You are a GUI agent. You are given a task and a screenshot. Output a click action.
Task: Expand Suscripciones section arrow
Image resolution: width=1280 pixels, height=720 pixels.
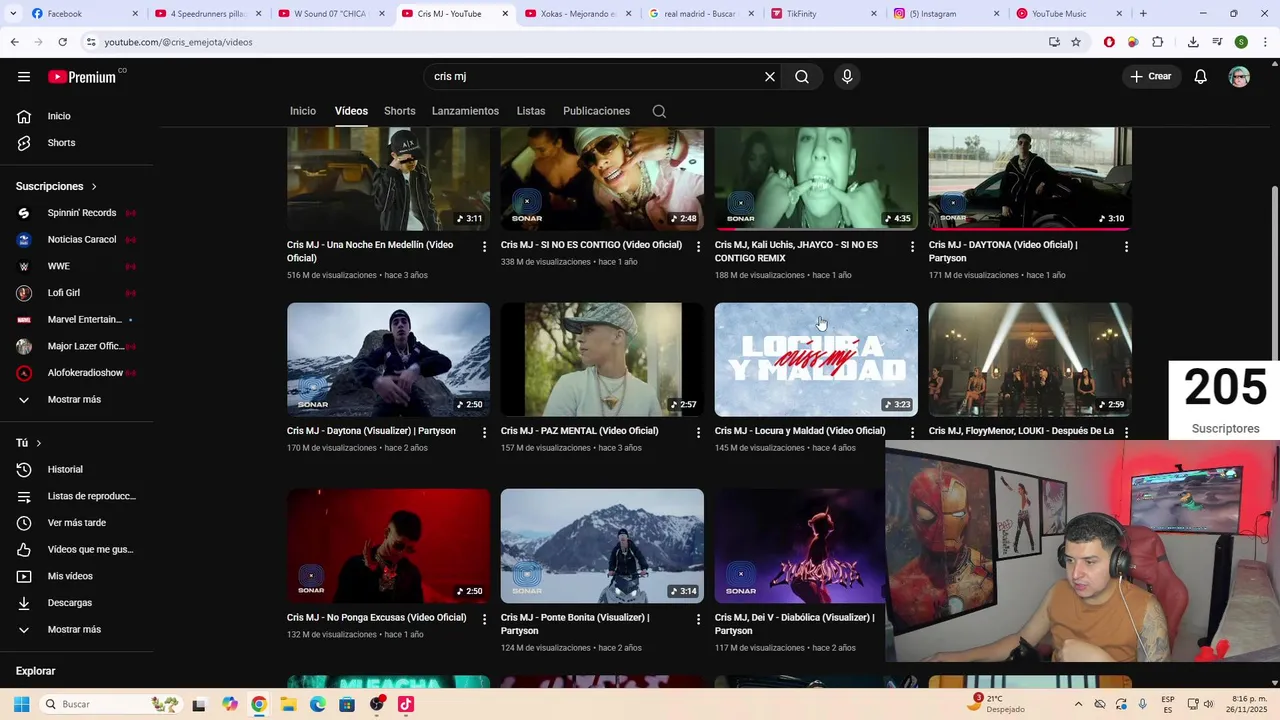(x=94, y=187)
